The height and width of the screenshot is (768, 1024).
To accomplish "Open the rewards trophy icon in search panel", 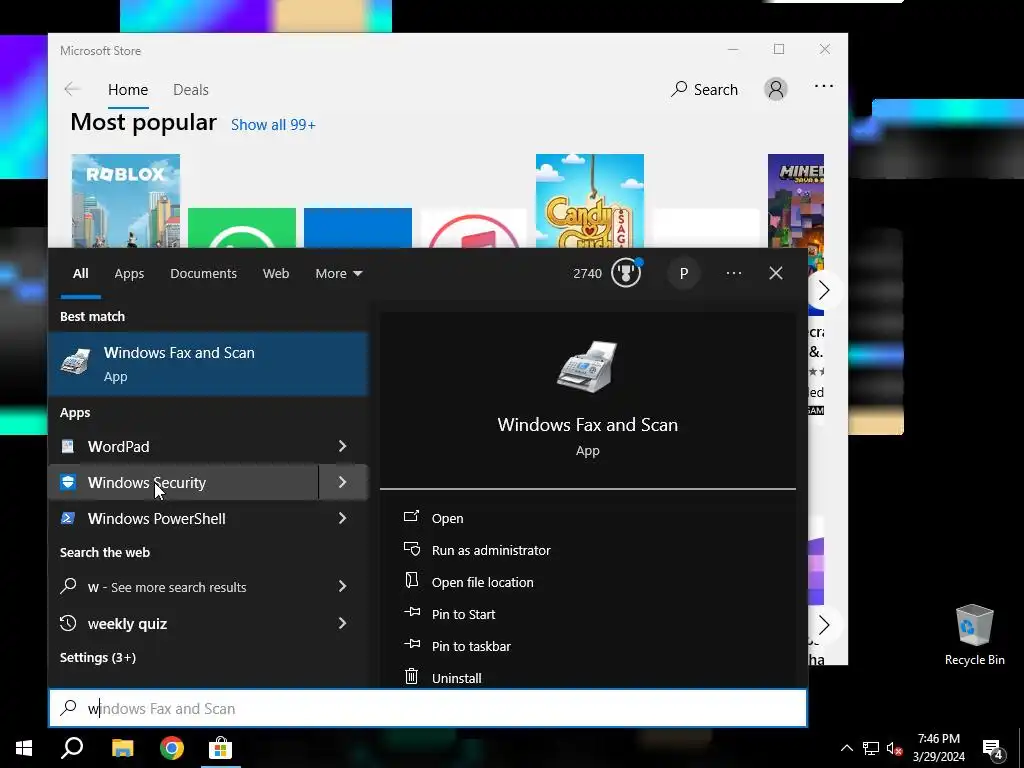I will coord(626,273).
